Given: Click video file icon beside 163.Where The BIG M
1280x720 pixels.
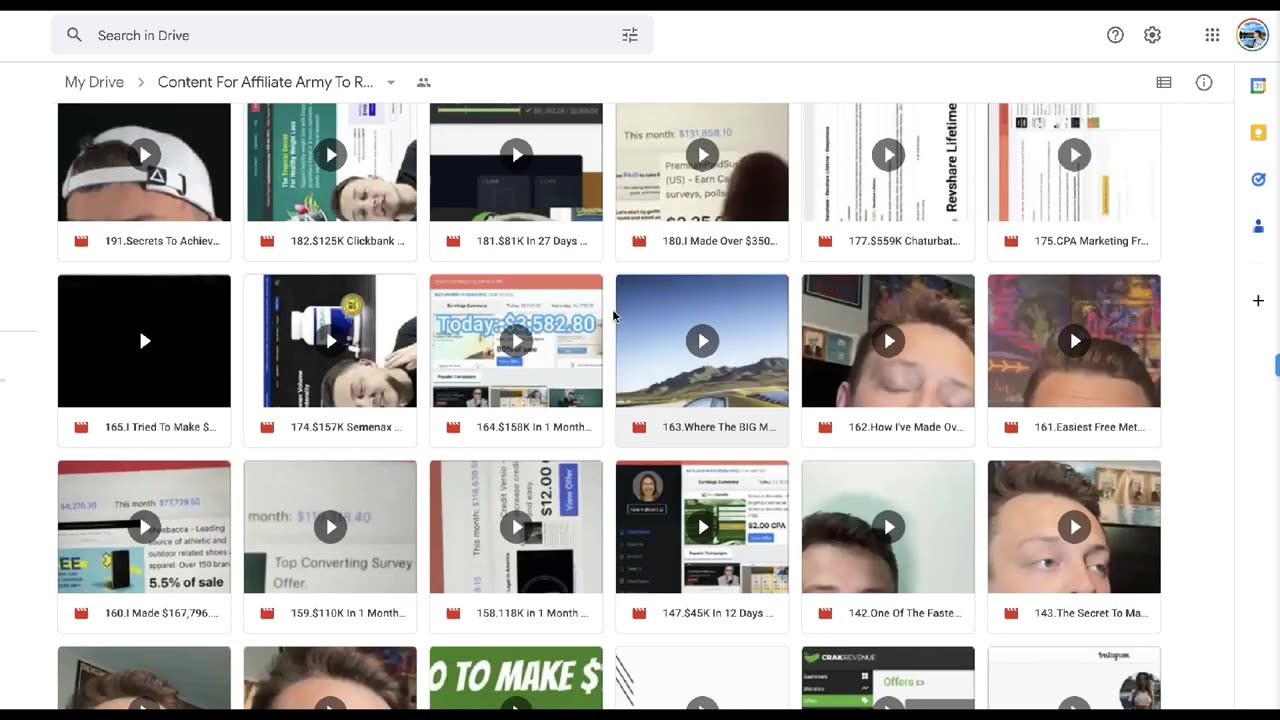Looking at the screenshot, I should [640, 427].
